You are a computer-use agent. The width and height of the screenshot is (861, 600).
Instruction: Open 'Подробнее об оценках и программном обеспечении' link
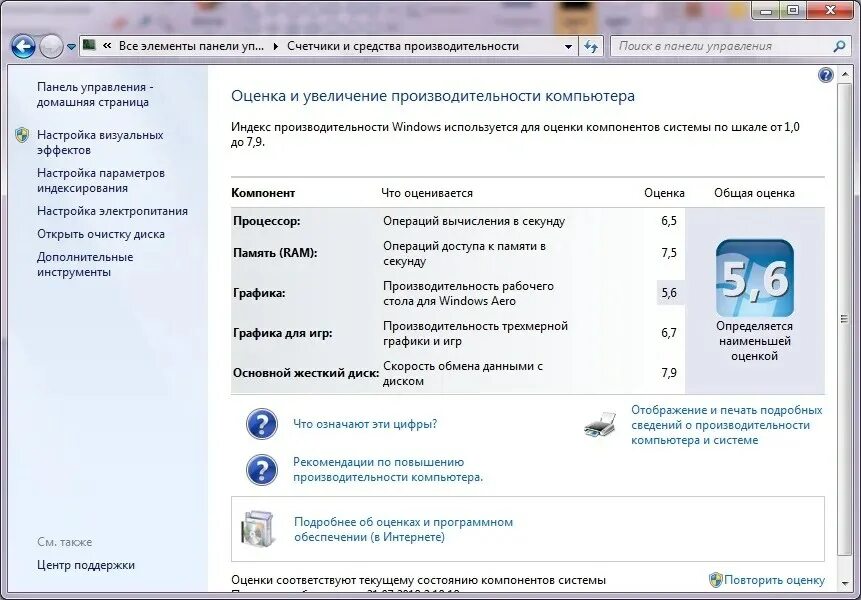pyautogui.click(x=403, y=529)
